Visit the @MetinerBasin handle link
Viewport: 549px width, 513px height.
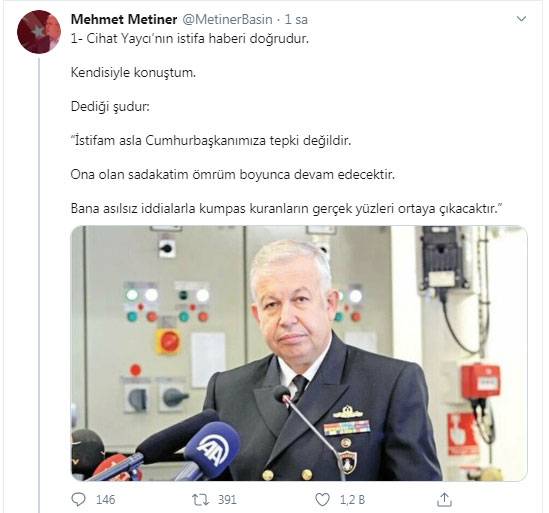tap(227, 19)
